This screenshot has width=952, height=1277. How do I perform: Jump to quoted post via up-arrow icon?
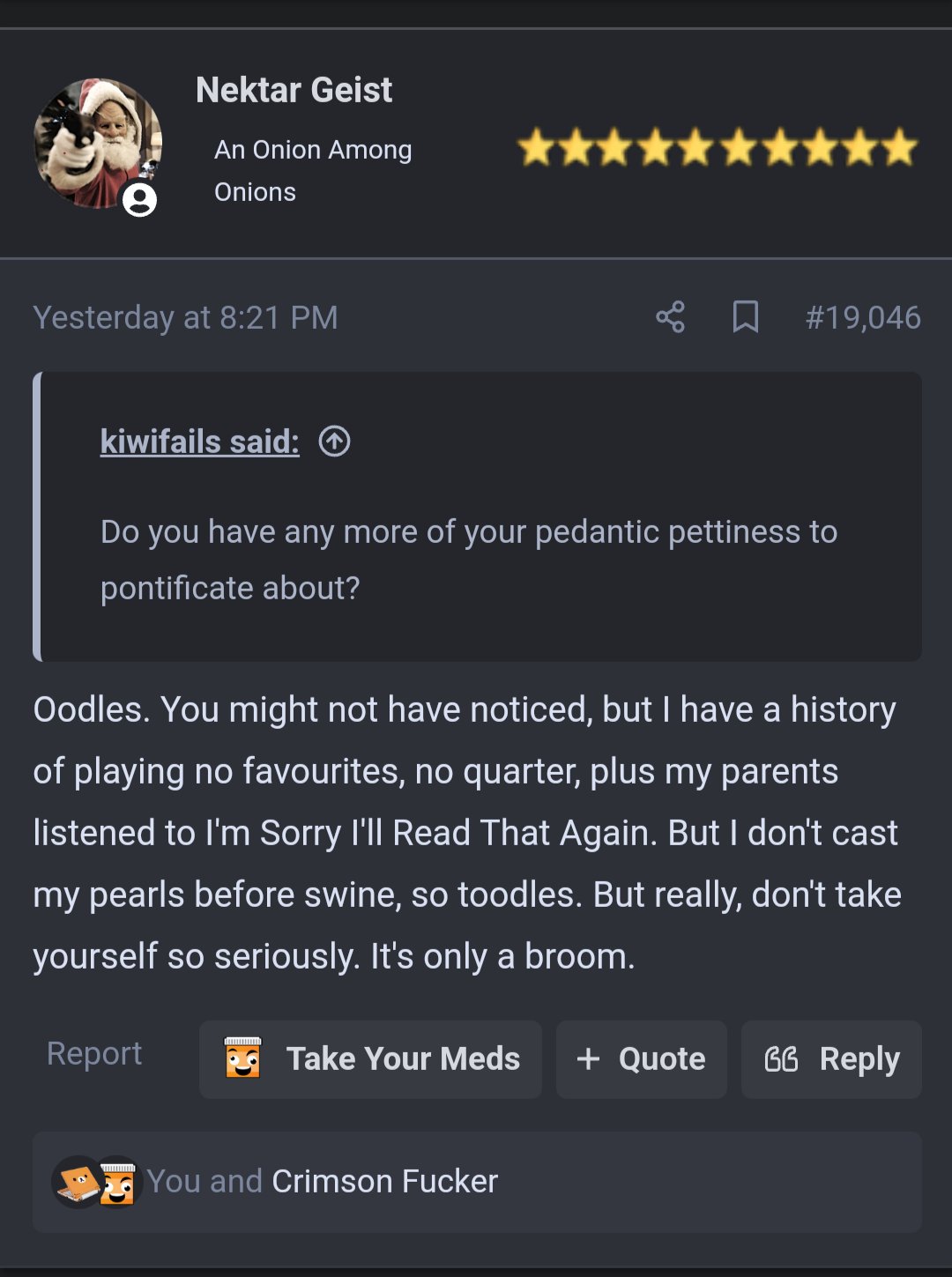[x=334, y=441]
